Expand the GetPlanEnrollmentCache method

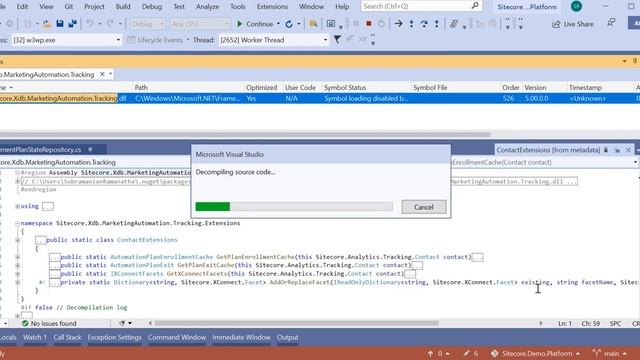coord(18,257)
